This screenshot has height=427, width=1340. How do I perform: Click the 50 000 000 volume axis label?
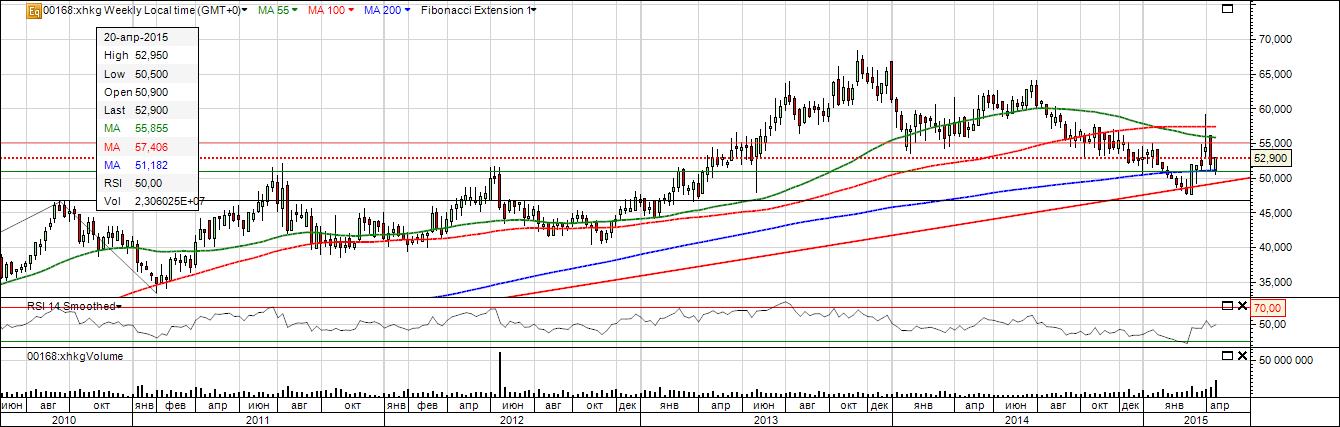click(x=1284, y=362)
